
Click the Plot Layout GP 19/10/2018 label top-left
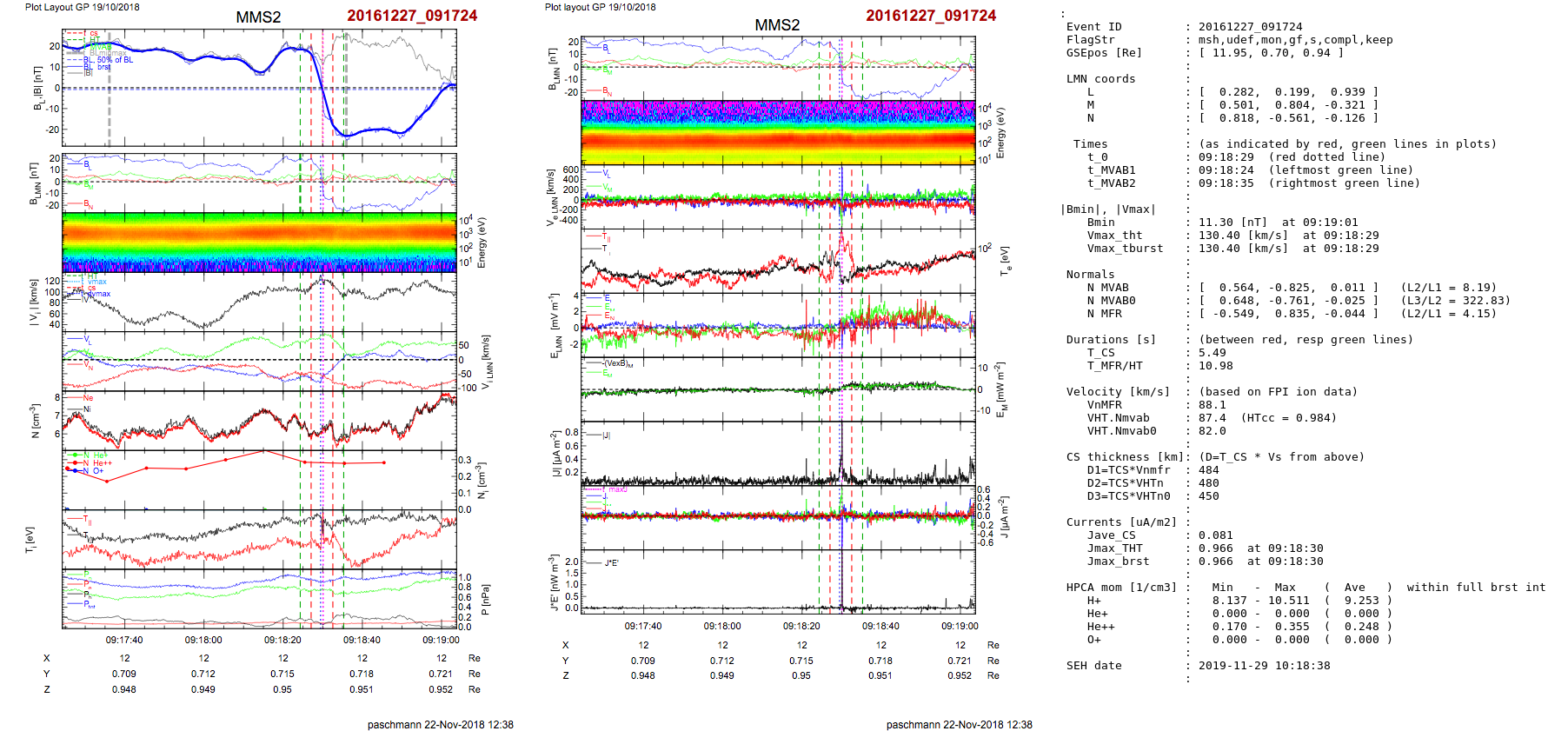click(x=82, y=7)
